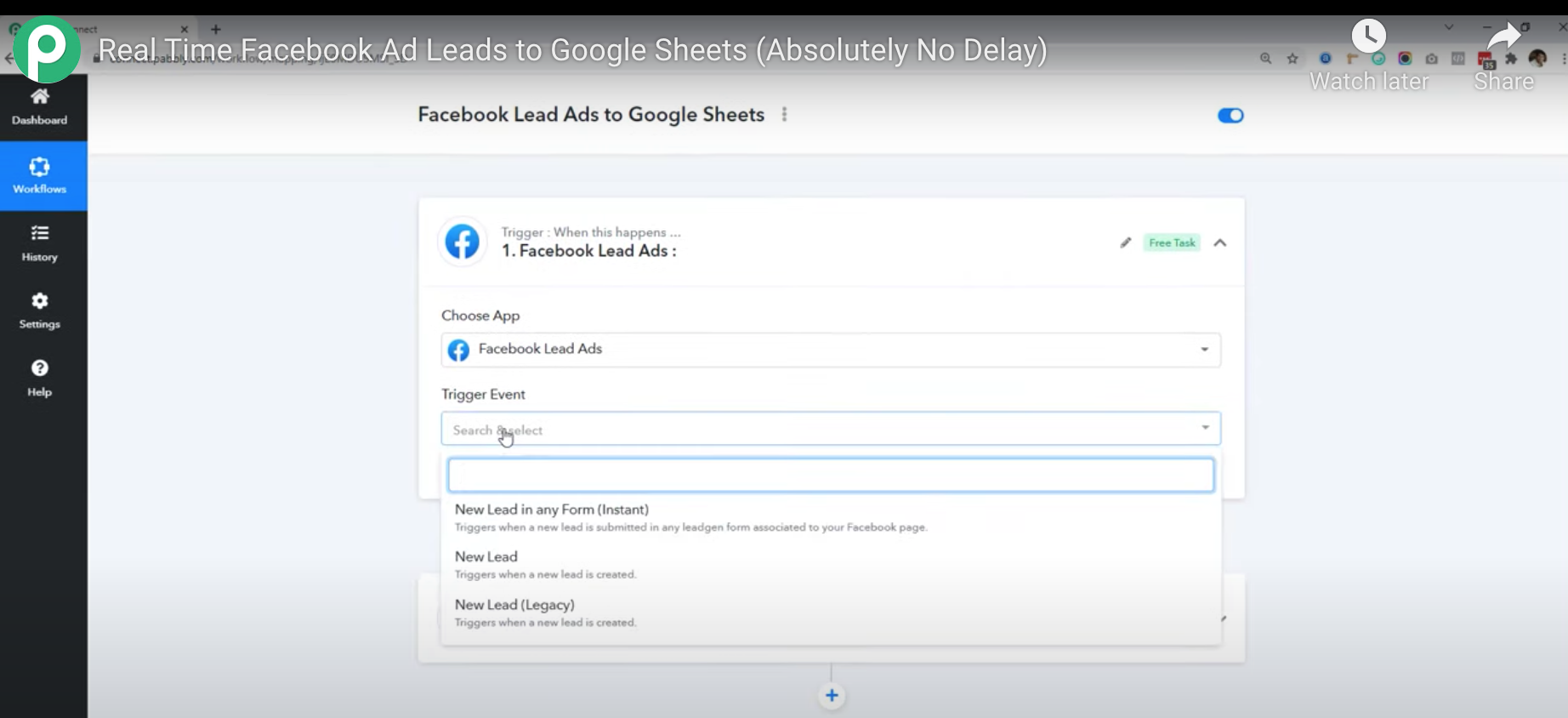Click the Share arrow icon
Viewport: 1568px width, 718px height.
(1503, 37)
